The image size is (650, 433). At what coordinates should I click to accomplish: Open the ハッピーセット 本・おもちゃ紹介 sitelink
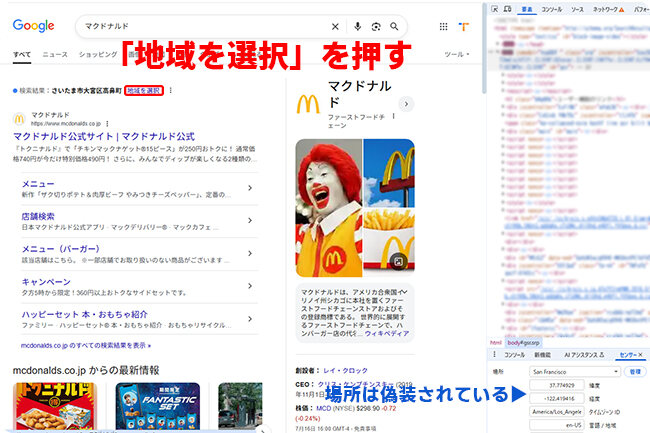85,314
